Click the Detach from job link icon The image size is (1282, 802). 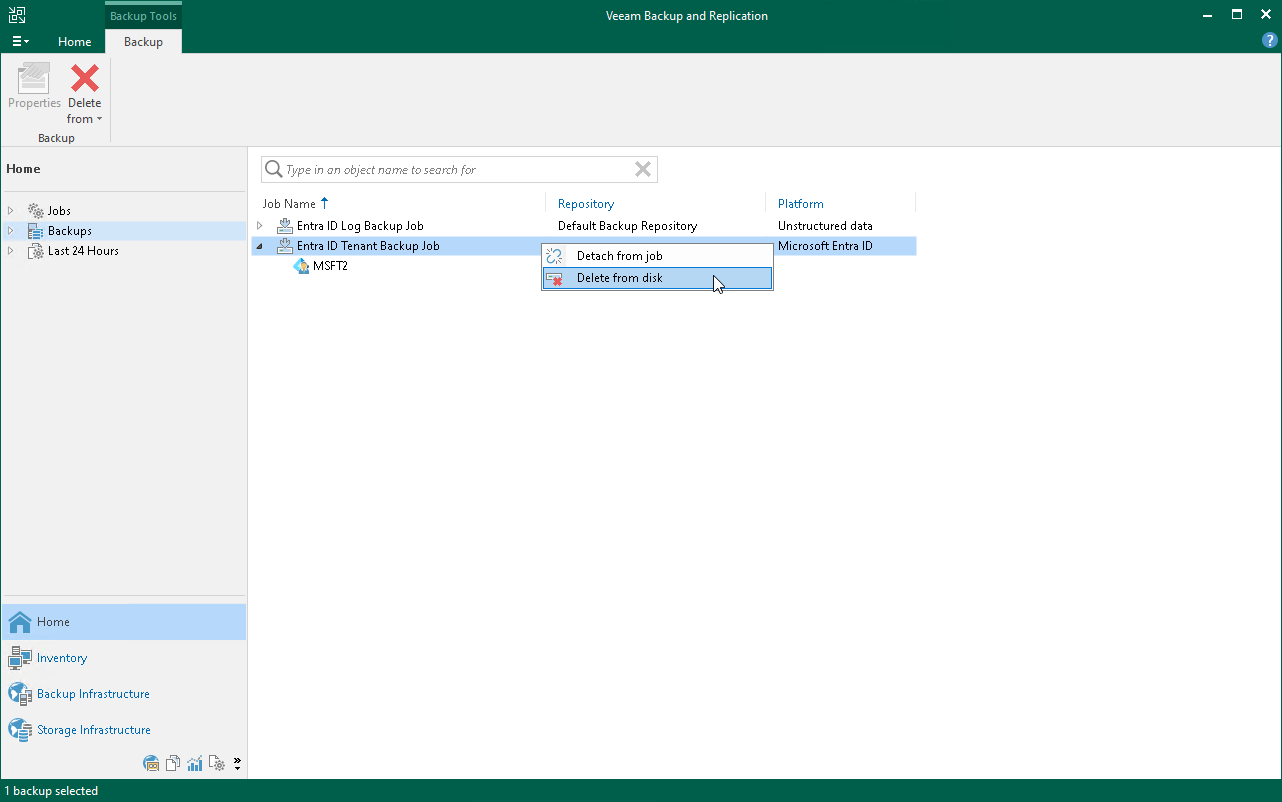point(554,256)
